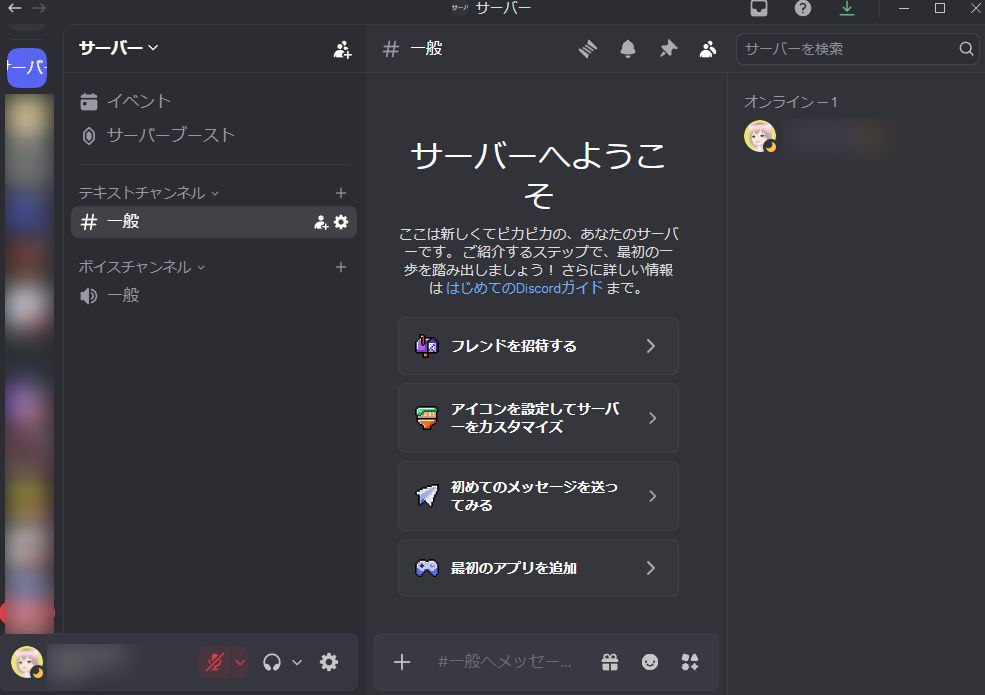Open notification settings bell icon
985x695 pixels.
[x=628, y=49]
